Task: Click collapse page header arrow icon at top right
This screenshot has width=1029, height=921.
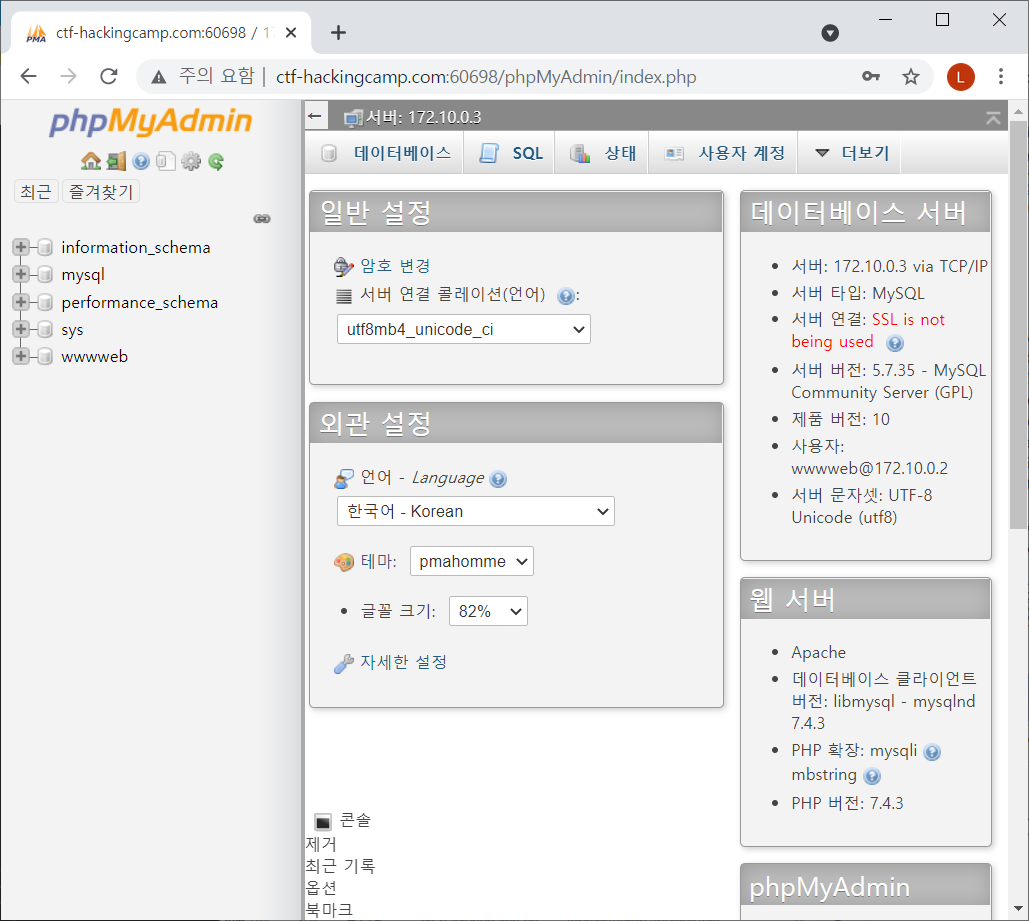Action: coord(993,118)
